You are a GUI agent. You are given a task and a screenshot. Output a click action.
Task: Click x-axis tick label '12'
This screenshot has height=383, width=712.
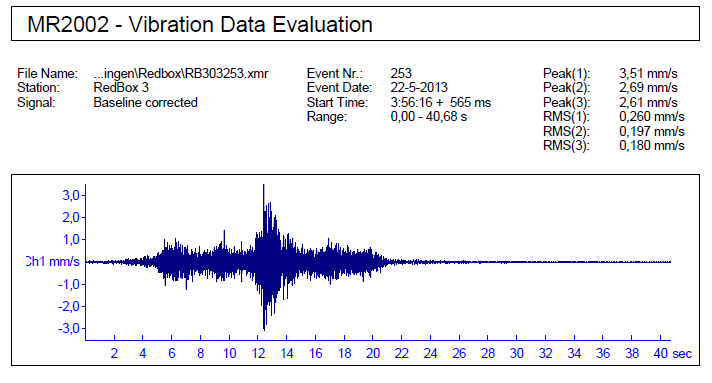pyautogui.click(x=258, y=353)
